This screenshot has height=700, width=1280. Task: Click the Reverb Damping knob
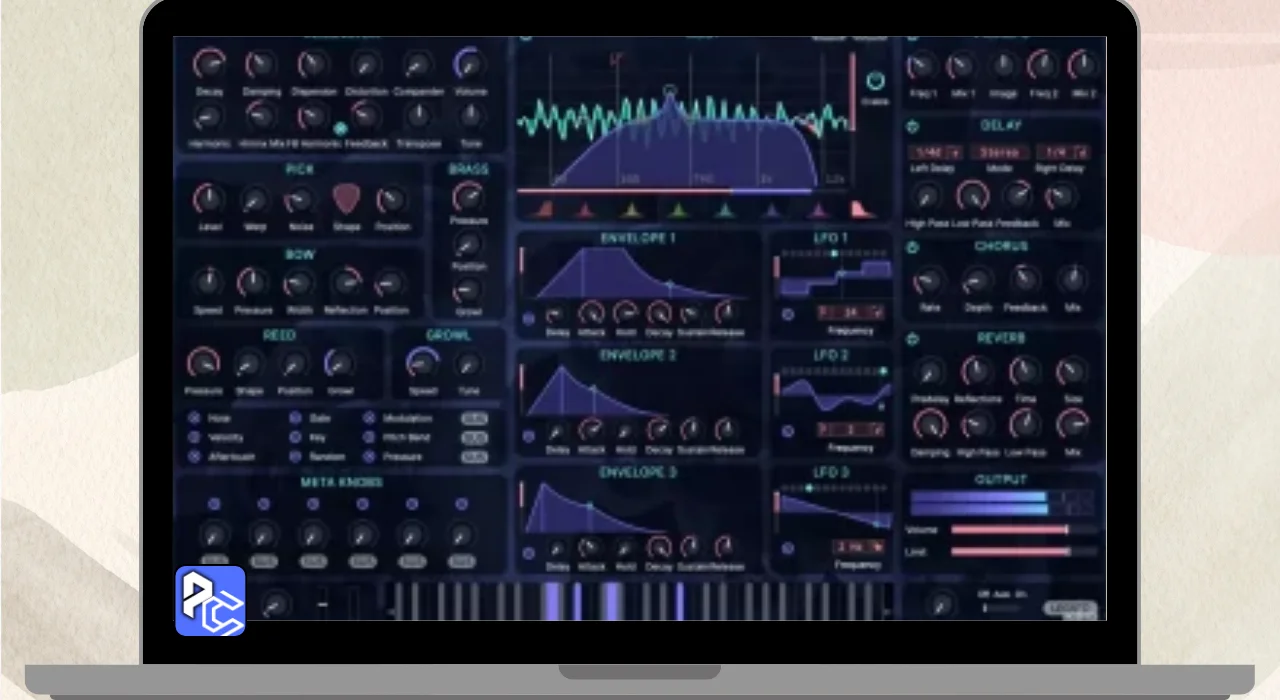(930, 426)
